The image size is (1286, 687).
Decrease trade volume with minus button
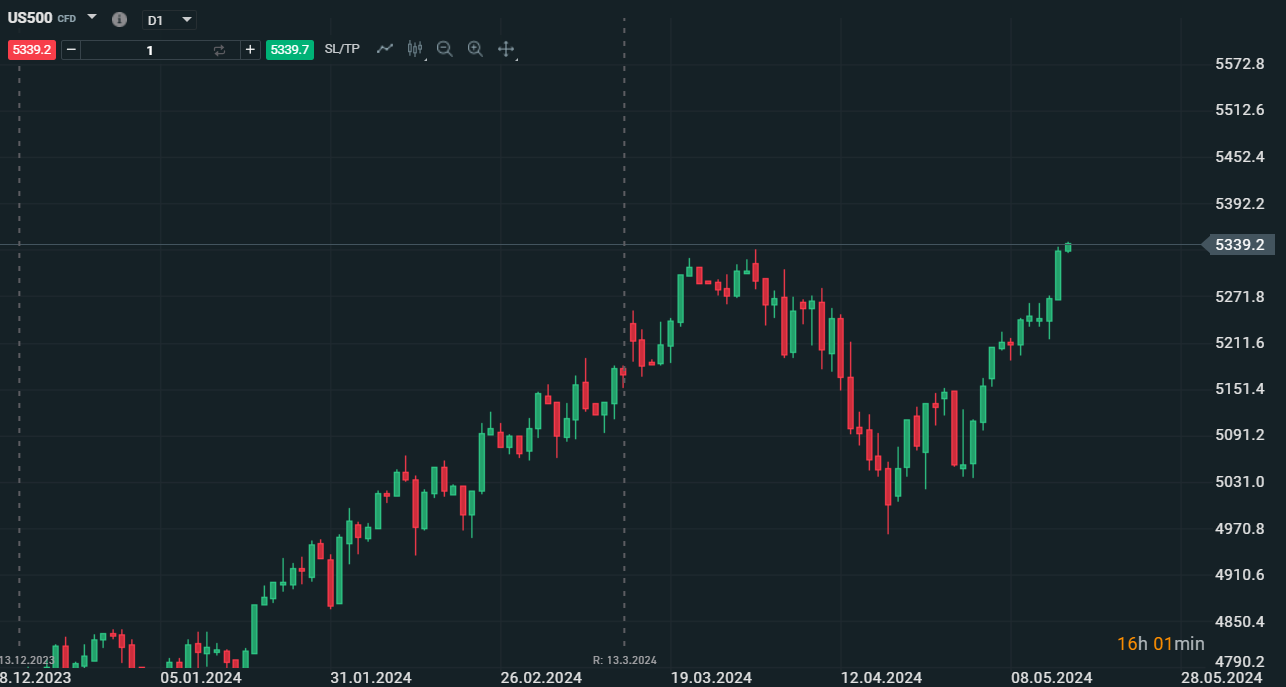coord(71,49)
